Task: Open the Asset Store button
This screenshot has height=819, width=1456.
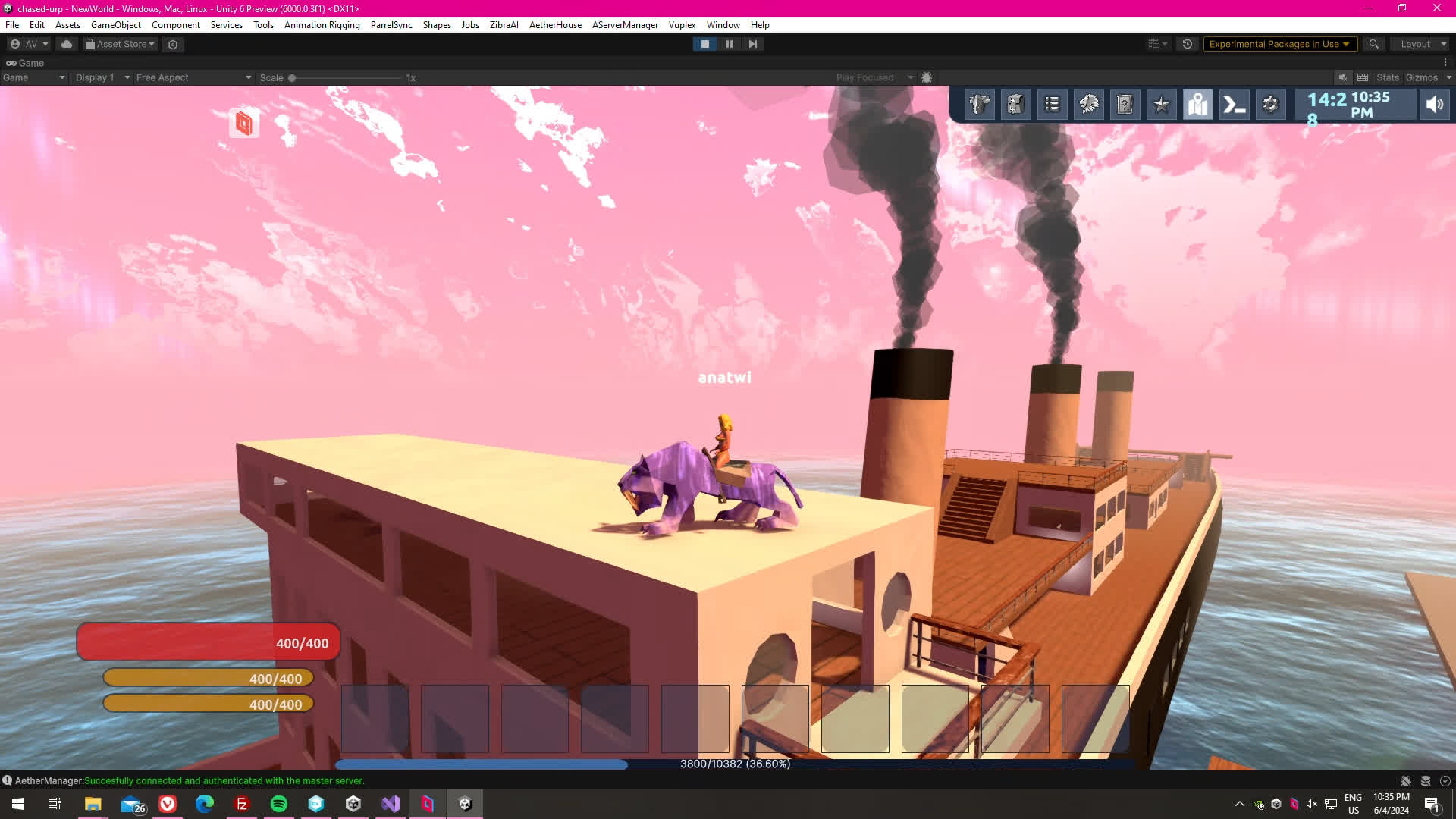Action: [x=121, y=44]
